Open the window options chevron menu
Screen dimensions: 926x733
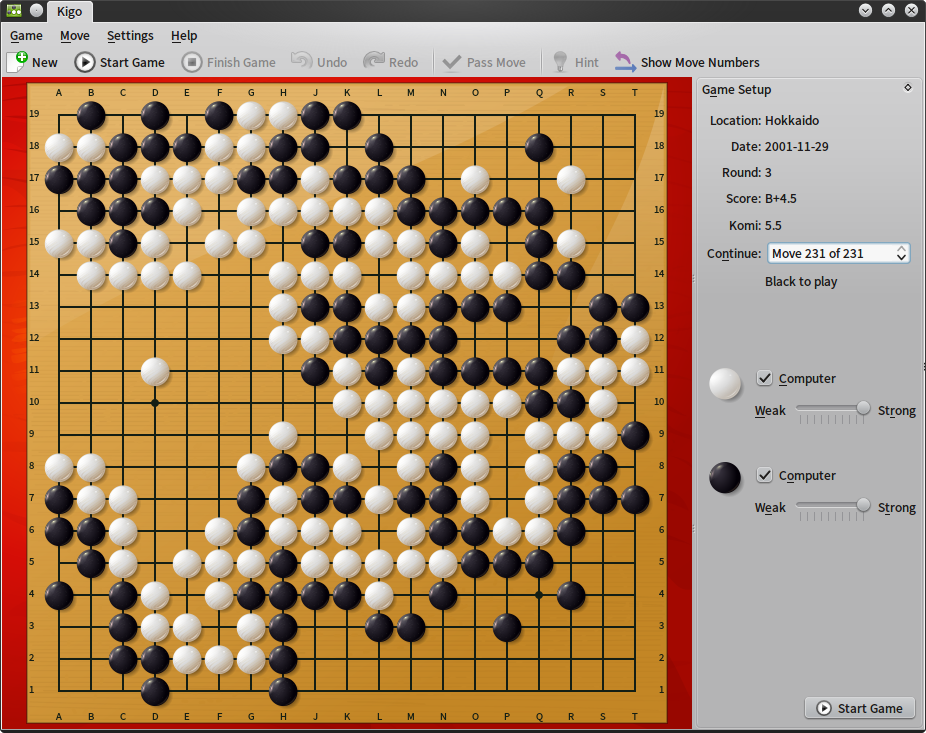coord(863,11)
